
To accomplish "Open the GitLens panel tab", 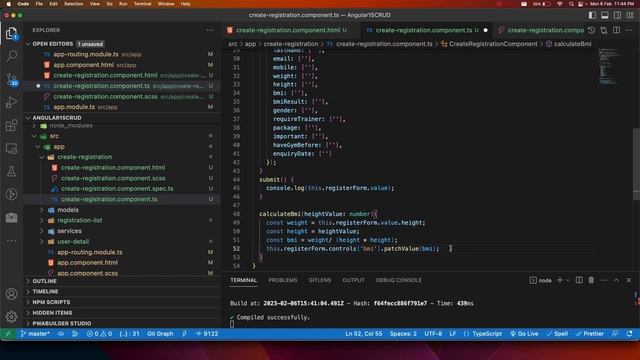I will (x=320, y=280).
